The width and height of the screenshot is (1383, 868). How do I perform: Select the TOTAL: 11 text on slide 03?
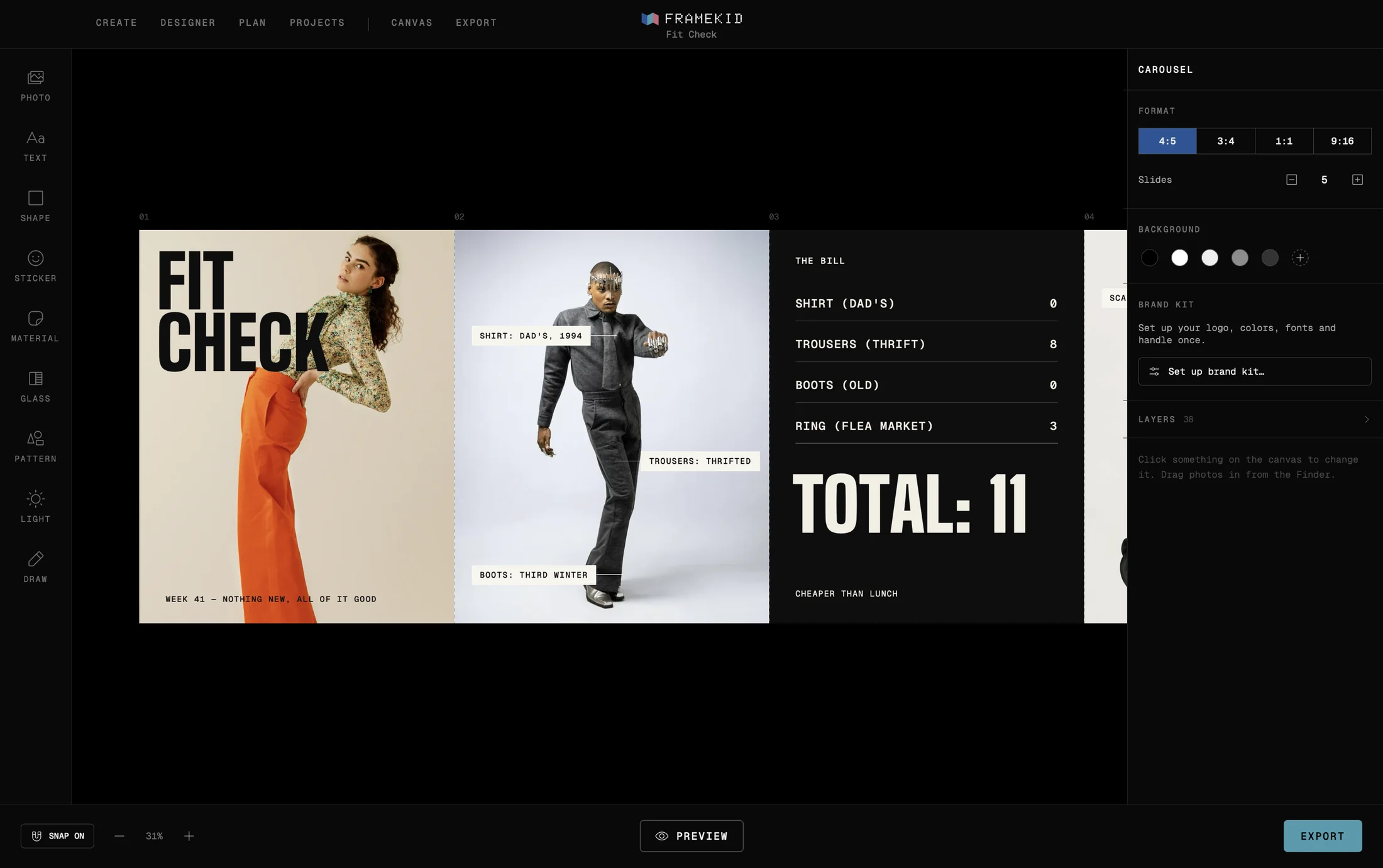pyautogui.click(x=910, y=503)
